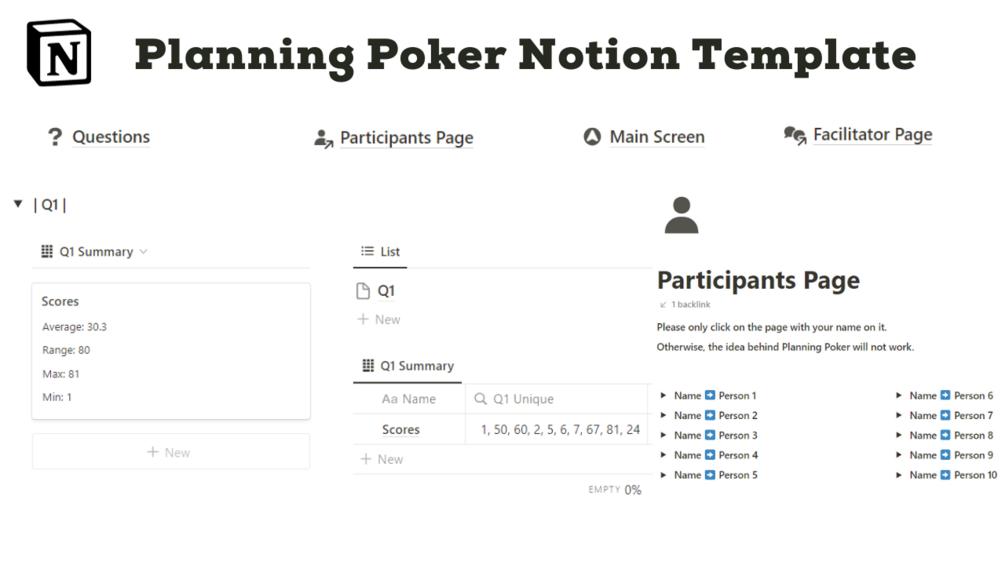1005x565 pixels.
Task: Click the 1 backlink indicator
Action: [688, 304]
